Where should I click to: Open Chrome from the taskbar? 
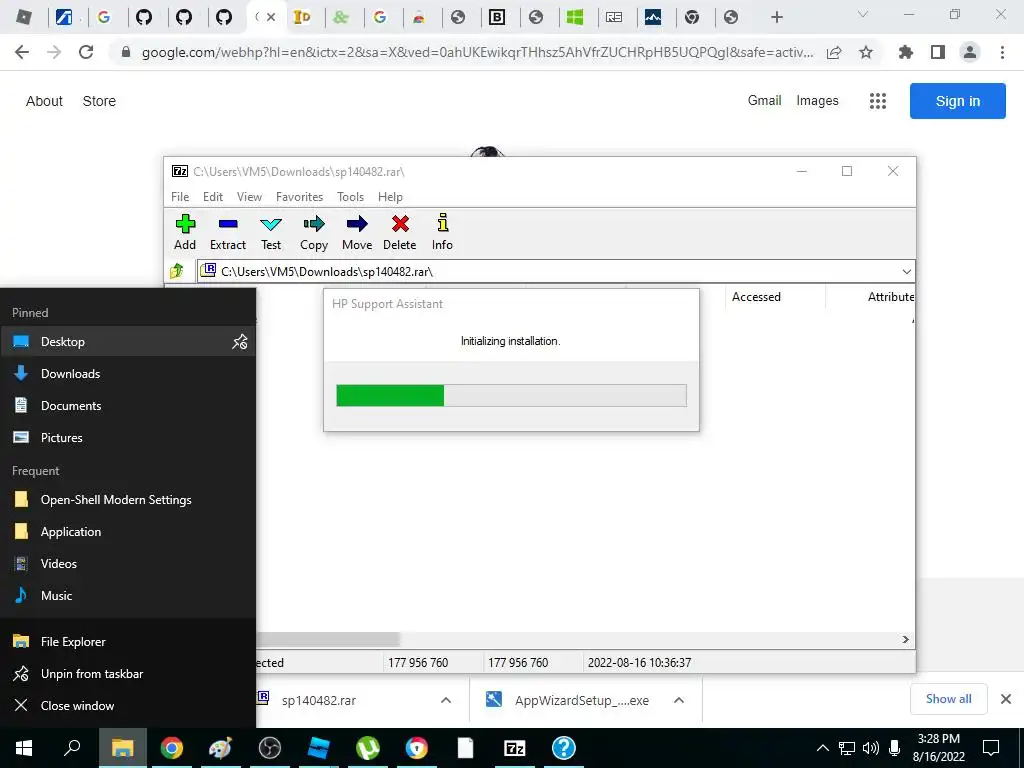tap(172, 748)
